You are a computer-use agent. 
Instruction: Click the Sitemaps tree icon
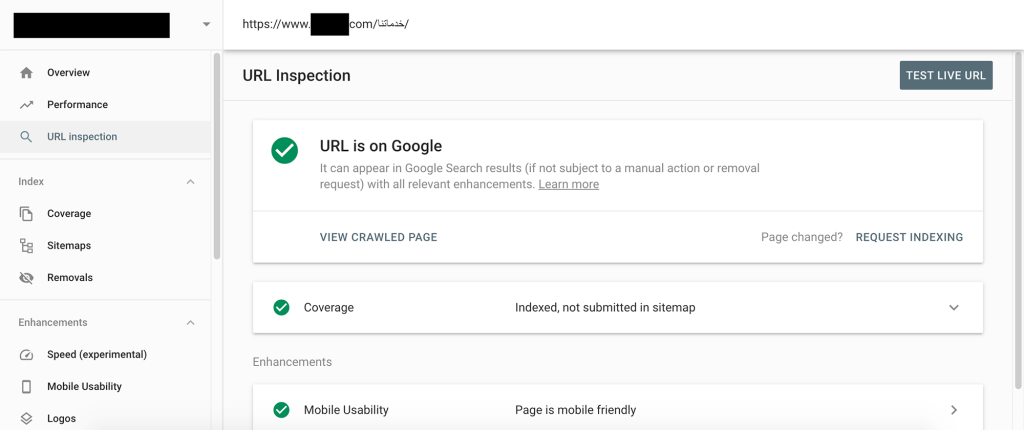click(26, 246)
